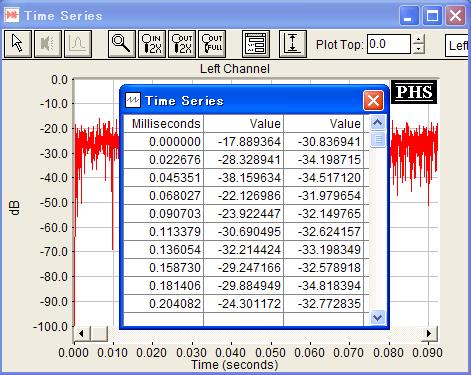Open the Left channel dropdown

click(458, 45)
